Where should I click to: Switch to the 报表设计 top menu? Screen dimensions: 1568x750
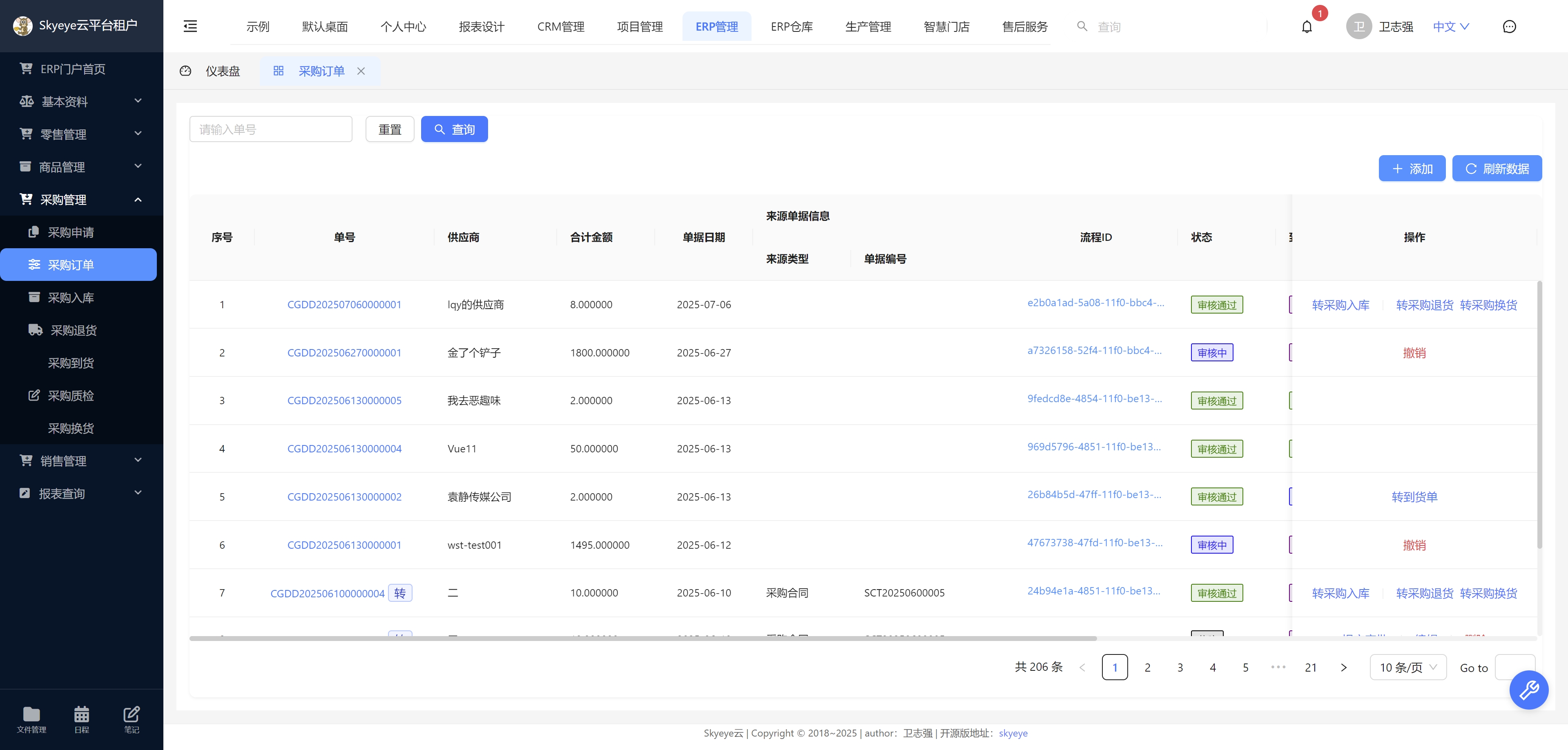(x=482, y=27)
